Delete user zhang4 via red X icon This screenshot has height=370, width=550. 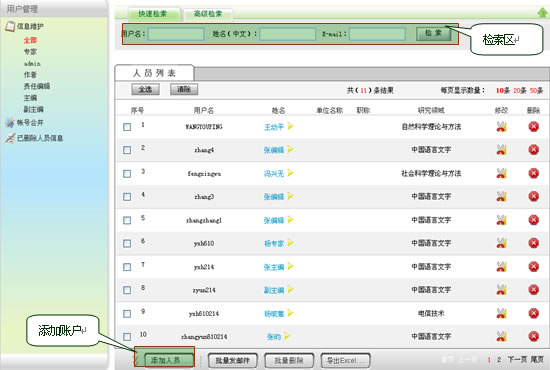click(x=534, y=150)
